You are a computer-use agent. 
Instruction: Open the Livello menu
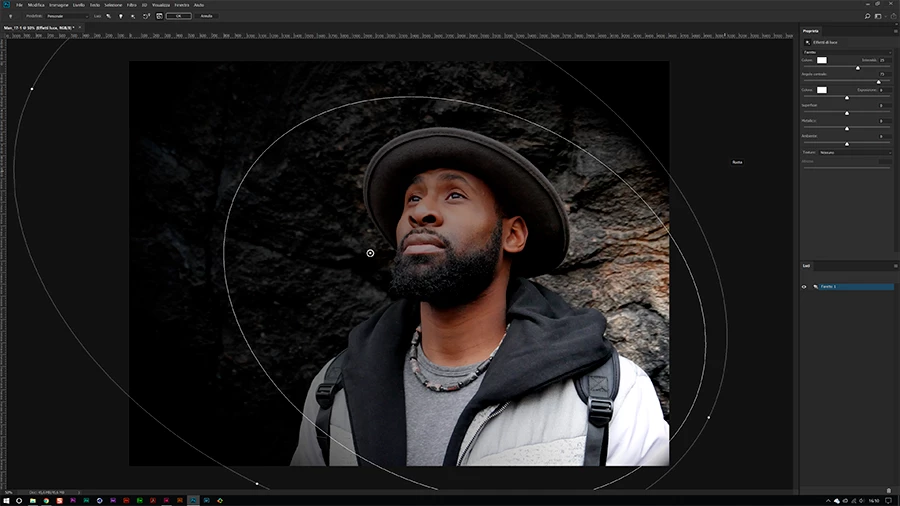79,5
